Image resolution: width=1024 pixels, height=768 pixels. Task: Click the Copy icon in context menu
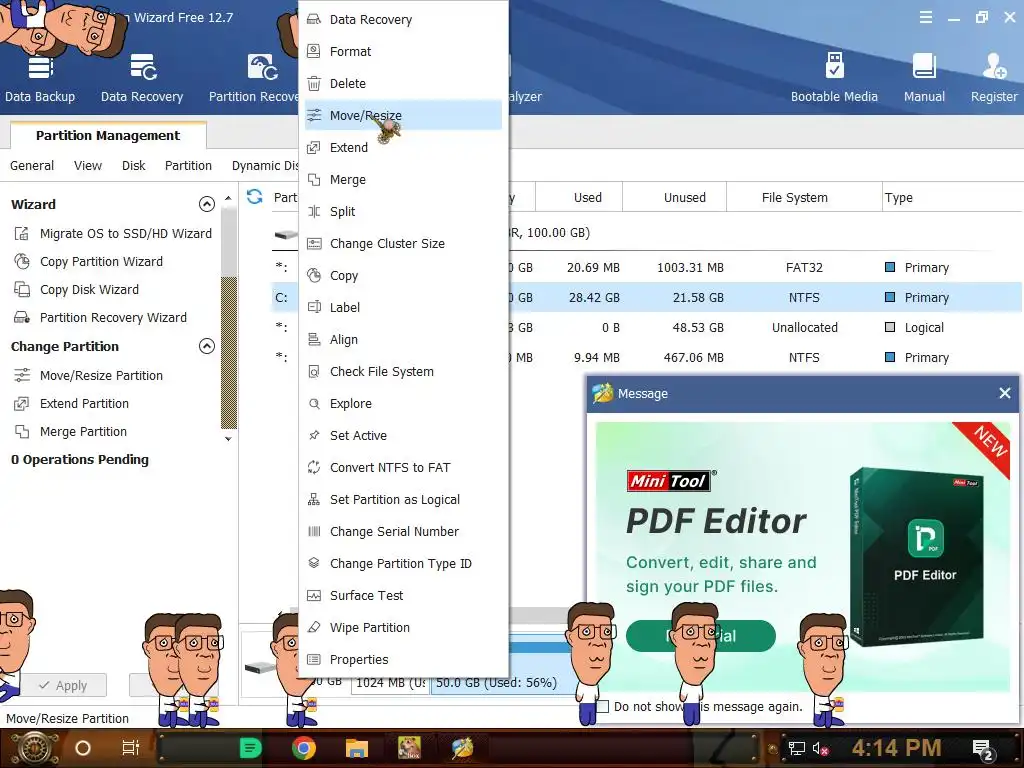(x=314, y=276)
